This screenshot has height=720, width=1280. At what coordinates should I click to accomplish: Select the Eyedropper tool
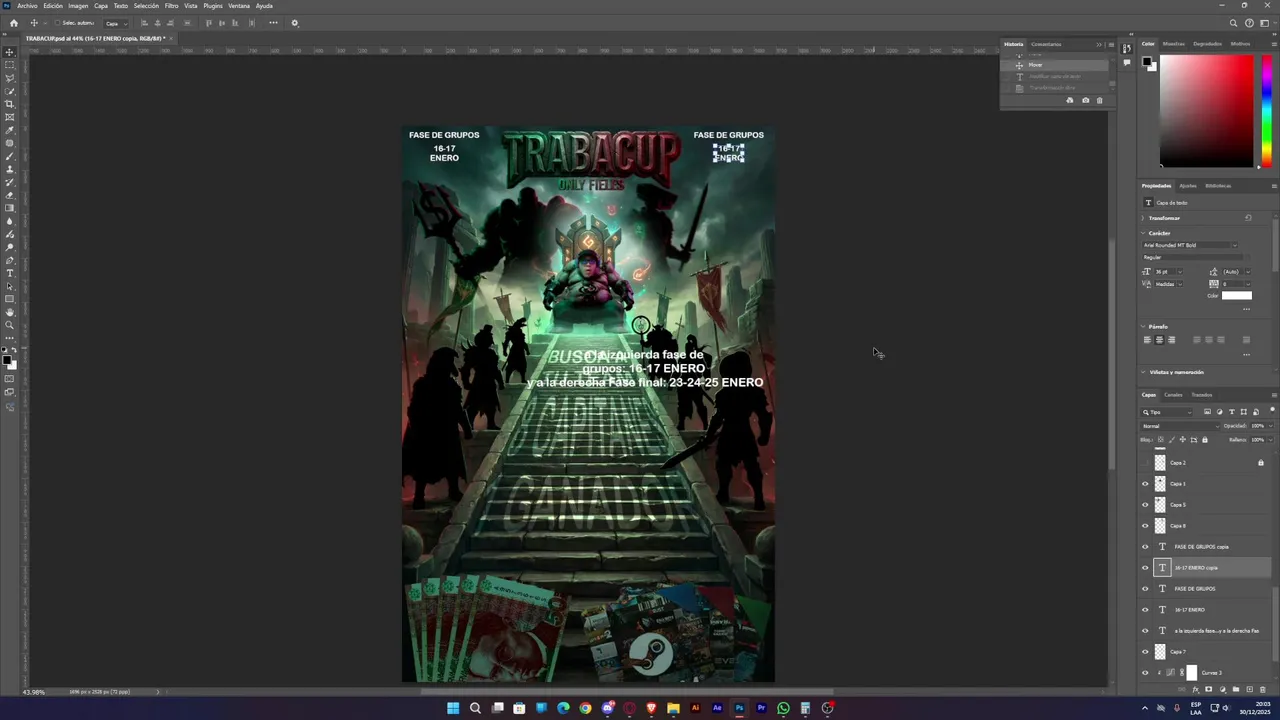click(10, 130)
